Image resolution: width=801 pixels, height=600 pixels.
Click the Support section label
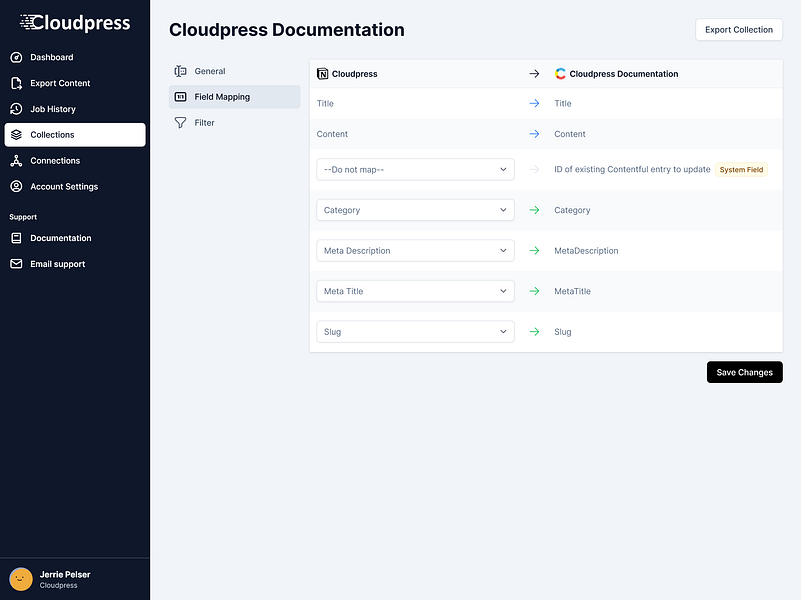pos(23,217)
